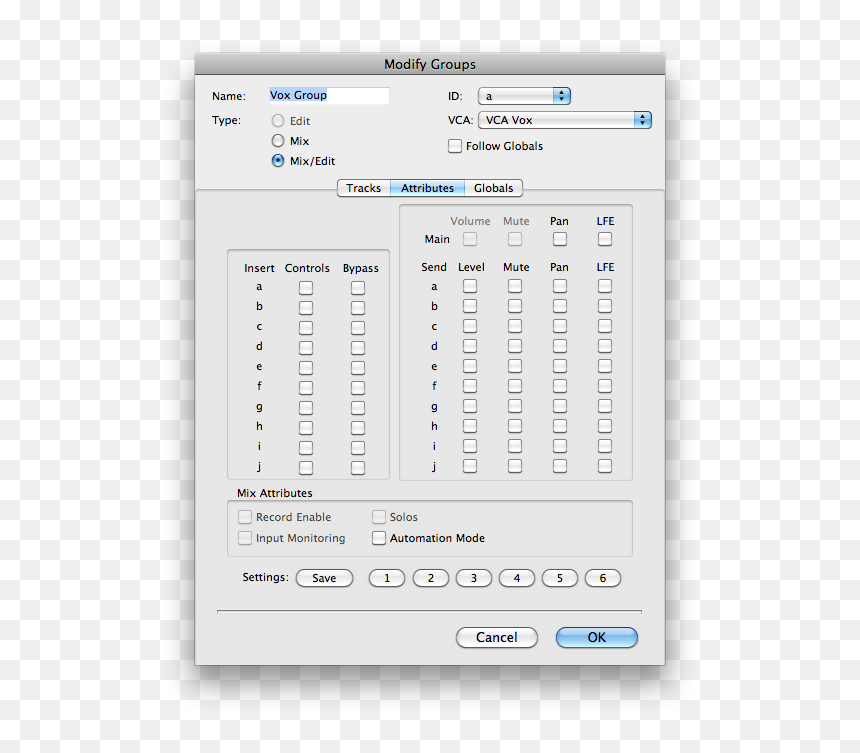
Task: Toggle the Record Enable checkbox
Action: tap(245, 517)
